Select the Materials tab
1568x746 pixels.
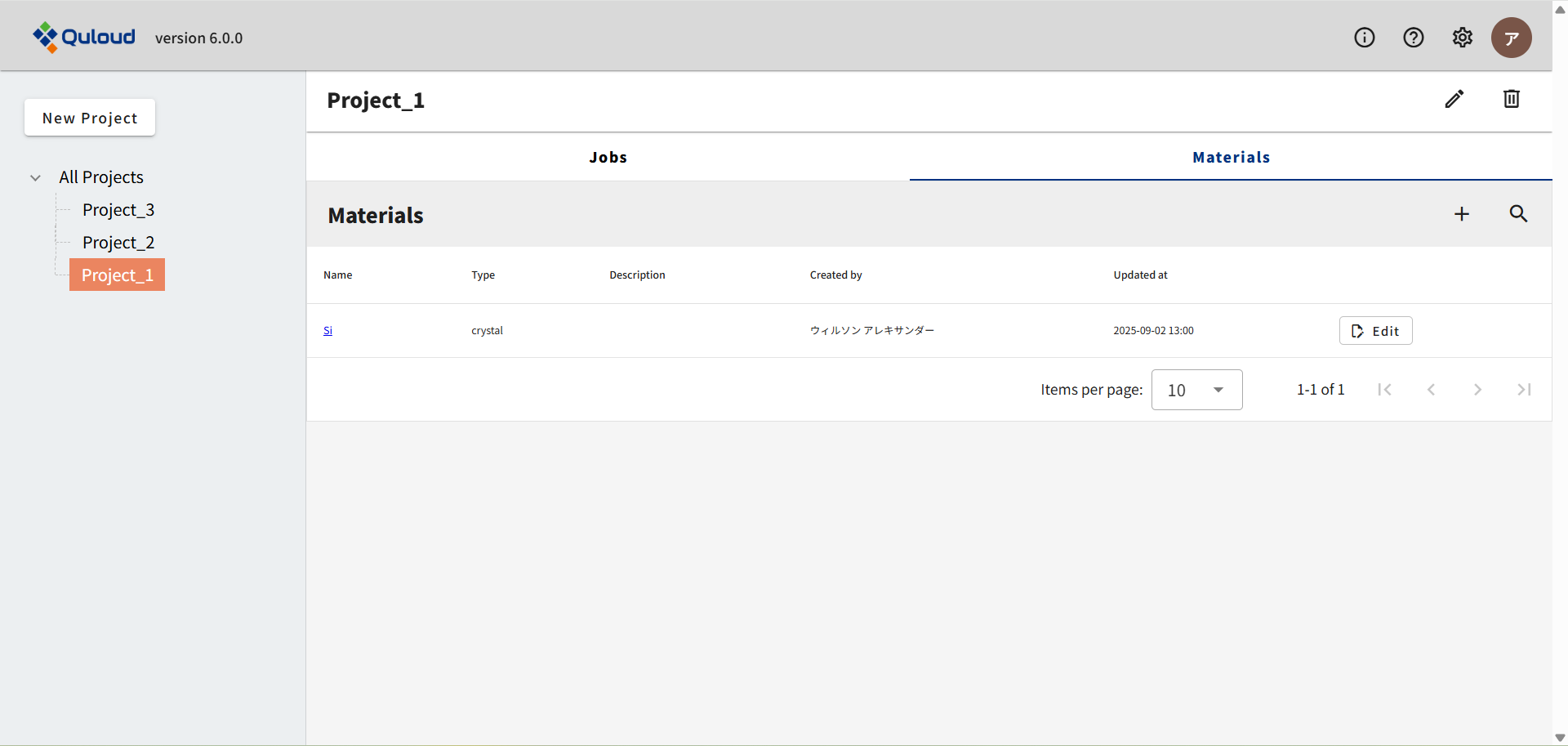click(x=1231, y=158)
